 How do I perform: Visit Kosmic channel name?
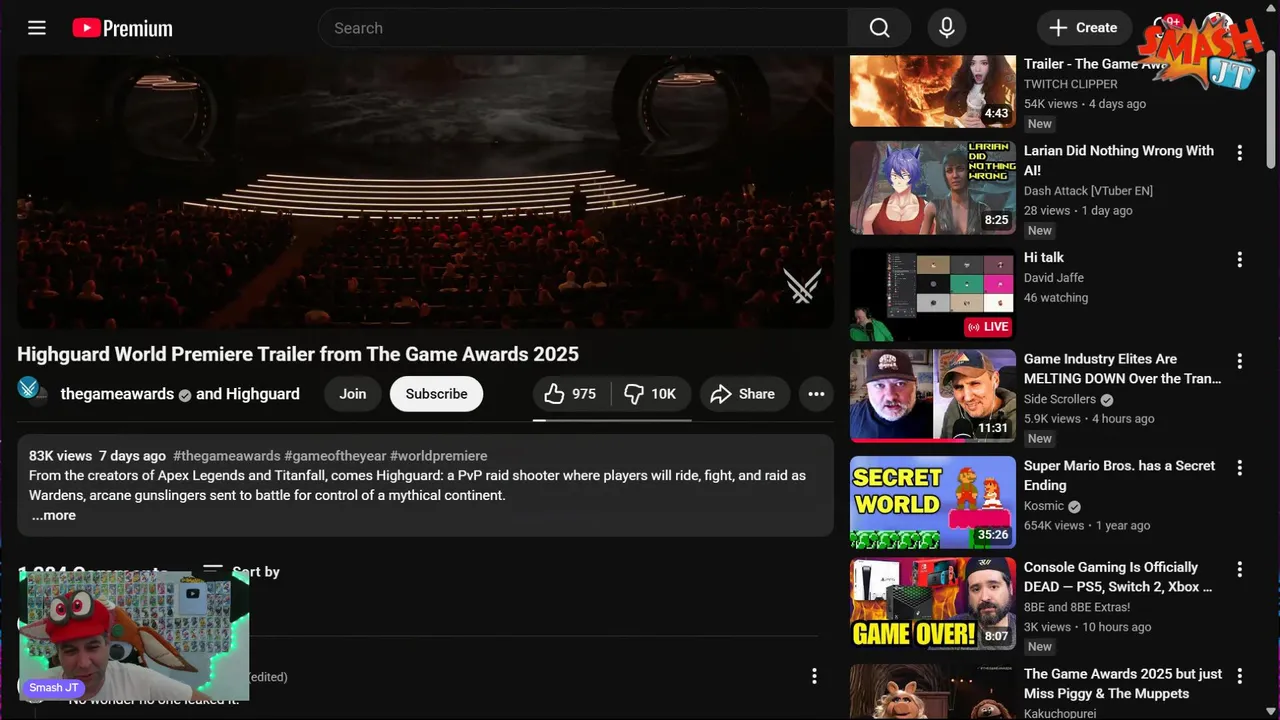[x=1044, y=505]
